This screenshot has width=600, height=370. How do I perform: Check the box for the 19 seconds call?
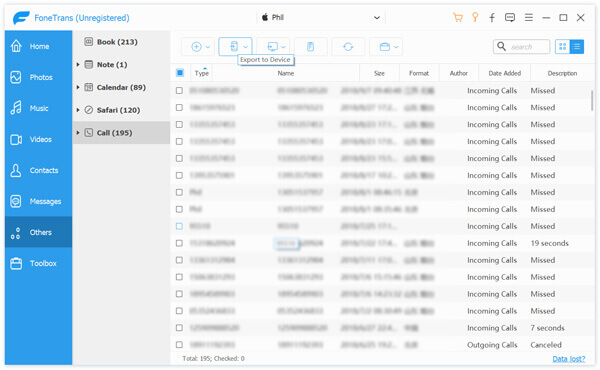tap(179, 243)
